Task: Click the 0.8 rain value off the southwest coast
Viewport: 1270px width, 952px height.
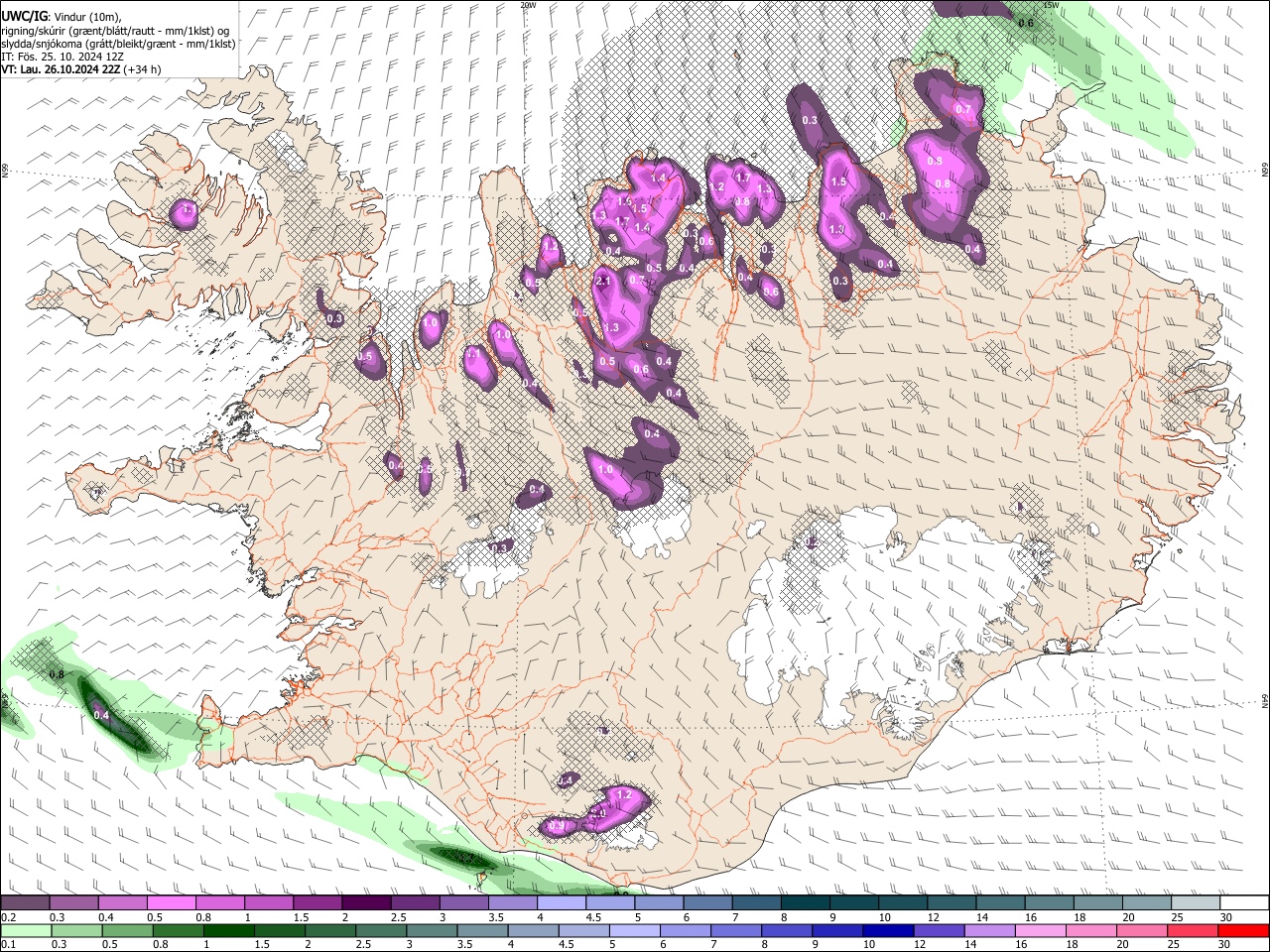Action: click(x=57, y=674)
